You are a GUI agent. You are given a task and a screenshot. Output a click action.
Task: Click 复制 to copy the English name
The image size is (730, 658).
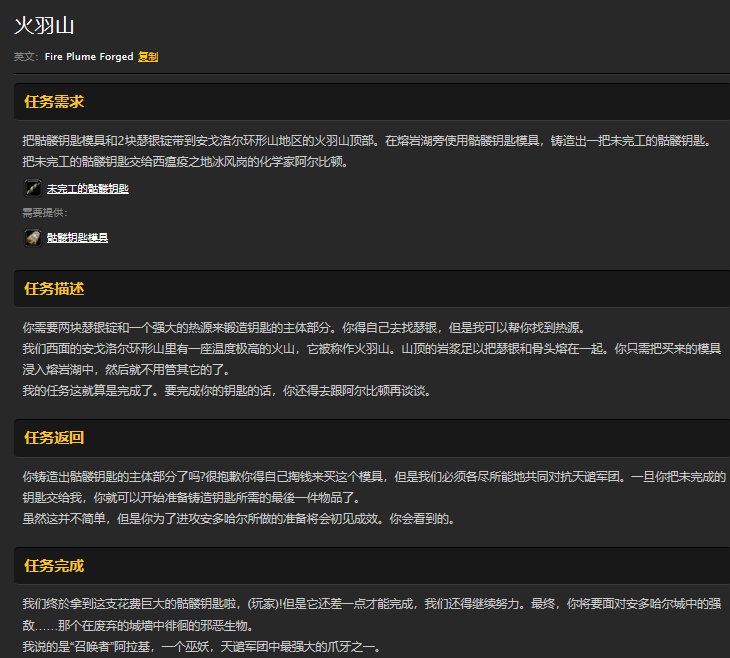click(148, 57)
